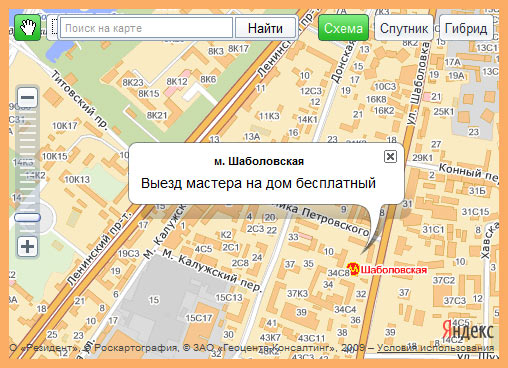508x368 pixels.
Task: Click building number 15С17
Action: point(199,318)
